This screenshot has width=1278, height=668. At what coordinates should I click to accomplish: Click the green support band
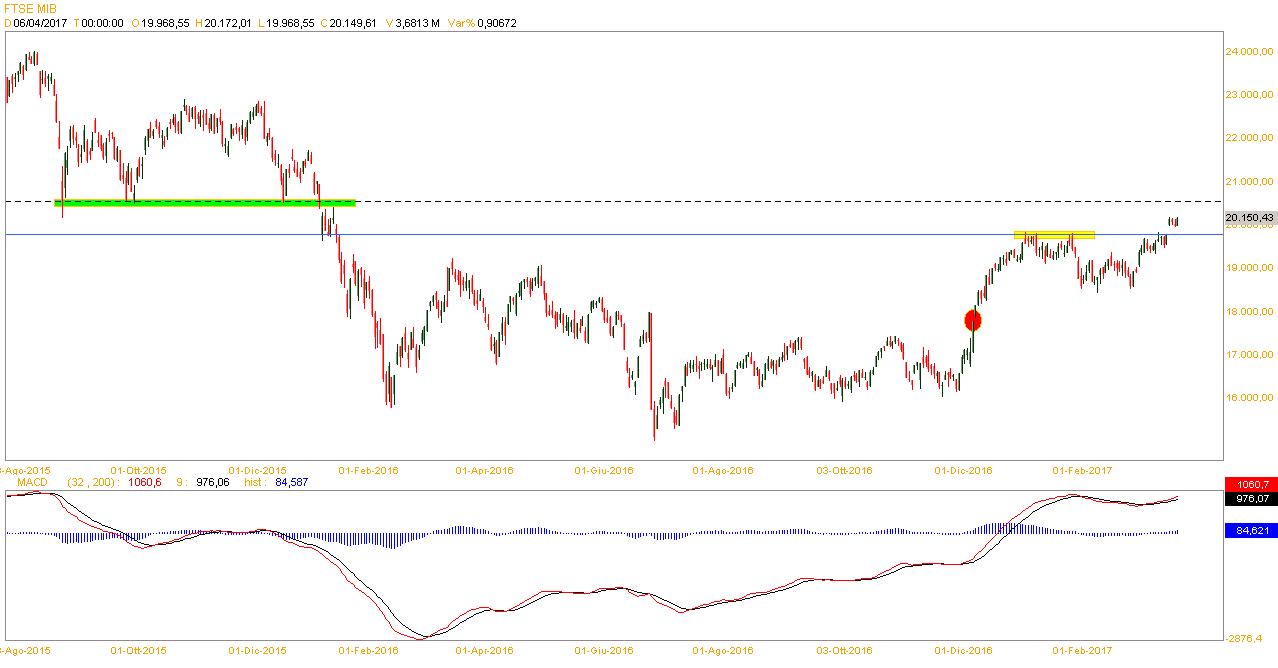point(204,203)
